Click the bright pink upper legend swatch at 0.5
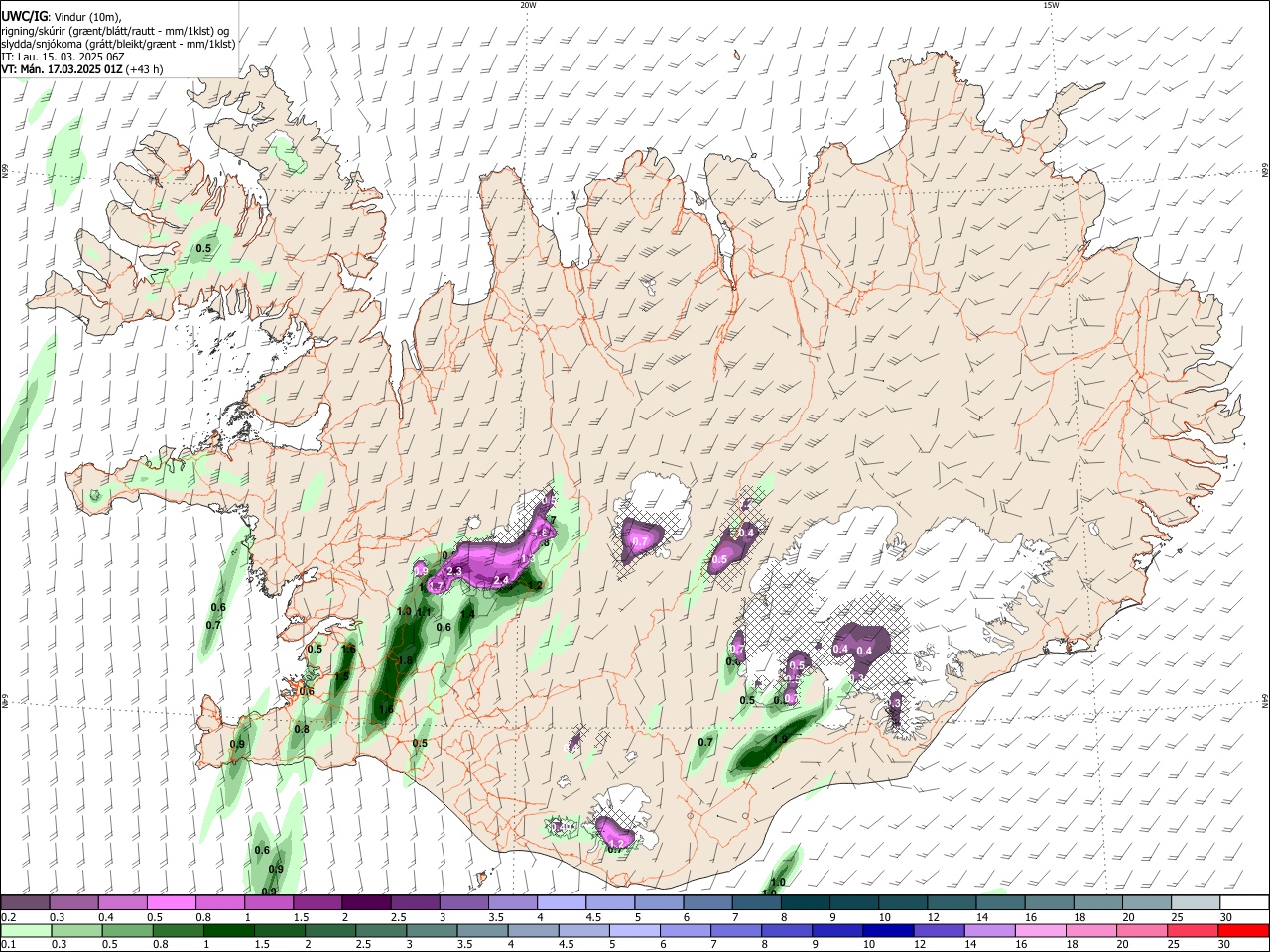1270x952 pixels. (171, 902)
